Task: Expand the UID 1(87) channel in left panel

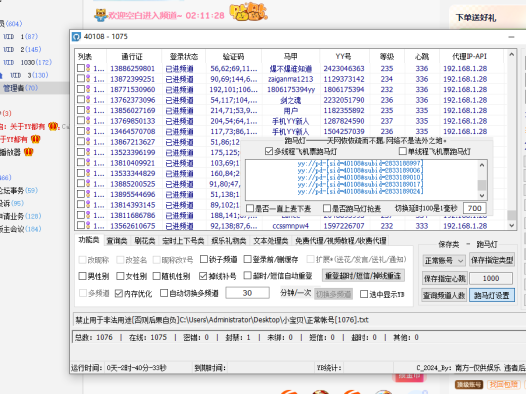Action: [x=20, y=37]
